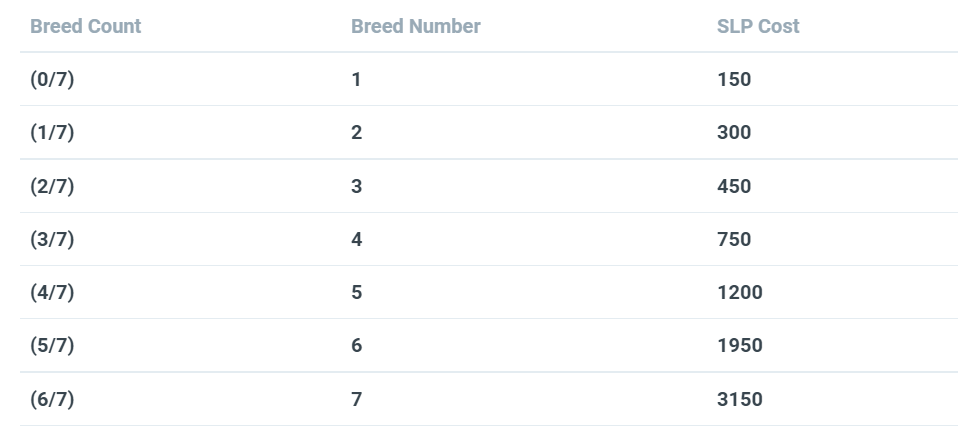Click the SLP Cost column header
This screenshot has width=971, height=440.
tap(758, 26)
